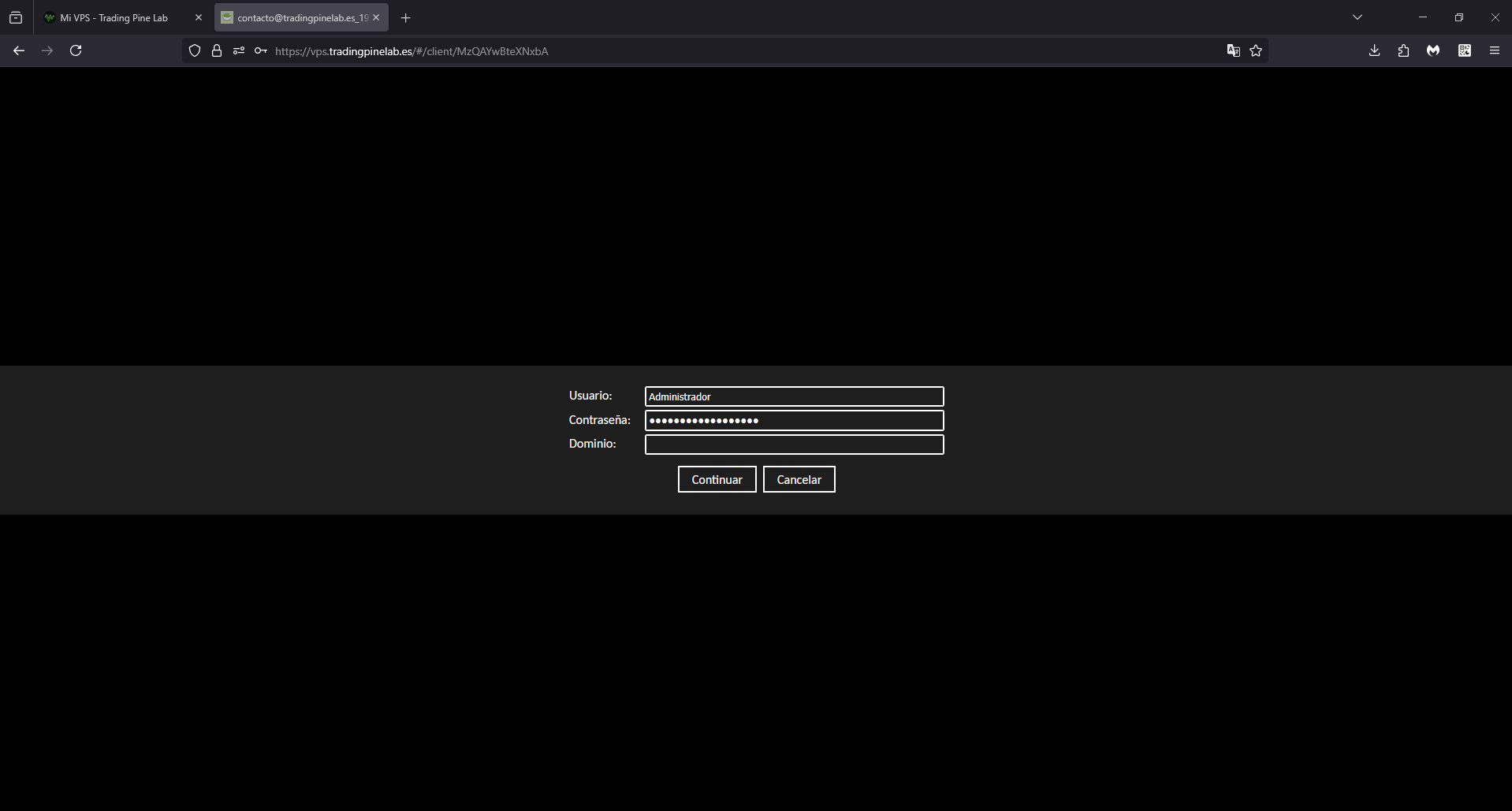Viewport: 1512px width, 811px height.
Task: Click the Continuar button
Action: pos(717,479)
